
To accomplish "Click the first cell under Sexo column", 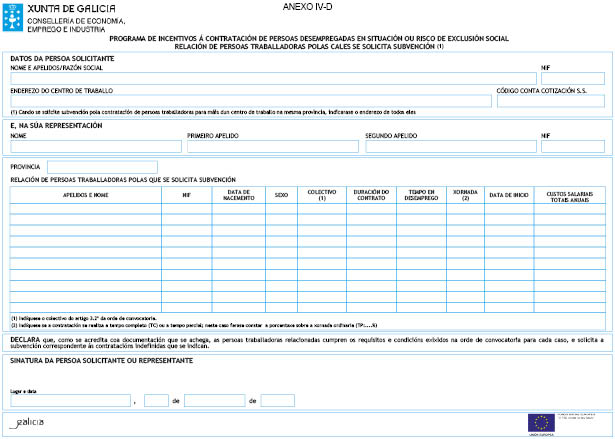I will pos(281,209).
